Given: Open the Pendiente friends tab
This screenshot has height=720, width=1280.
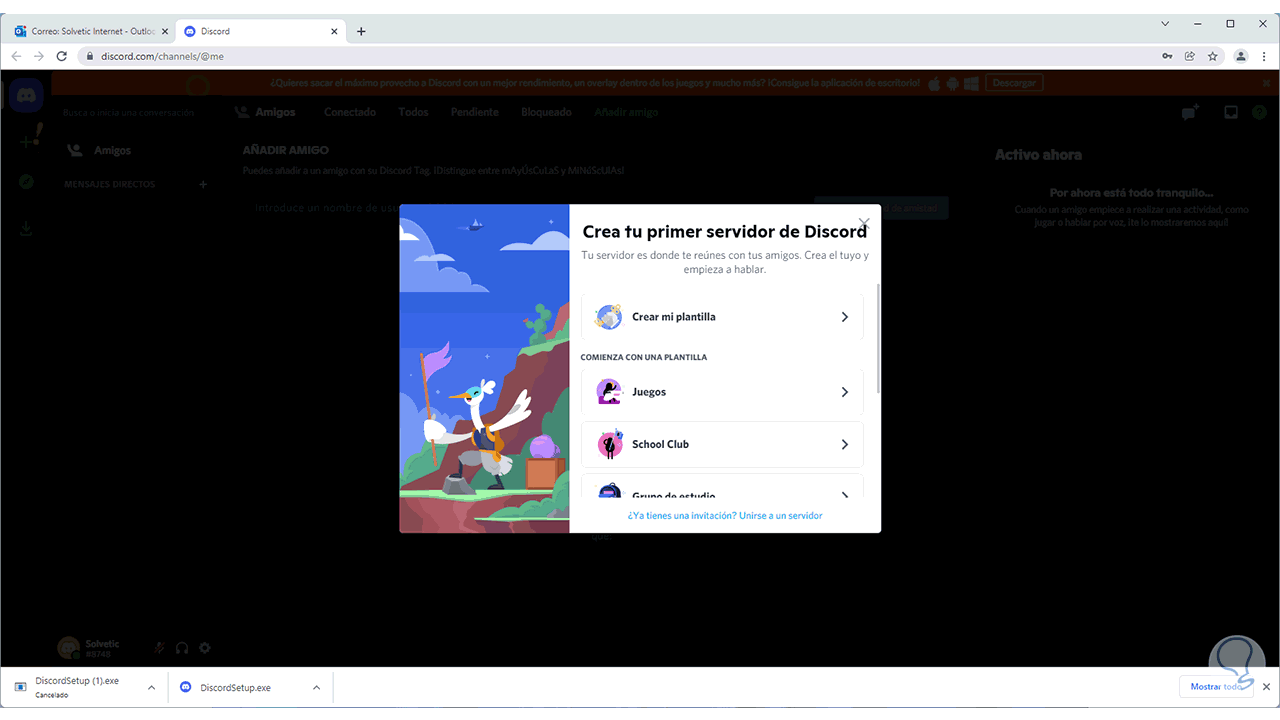Looking at the screenshot, I should click(475, 112).
